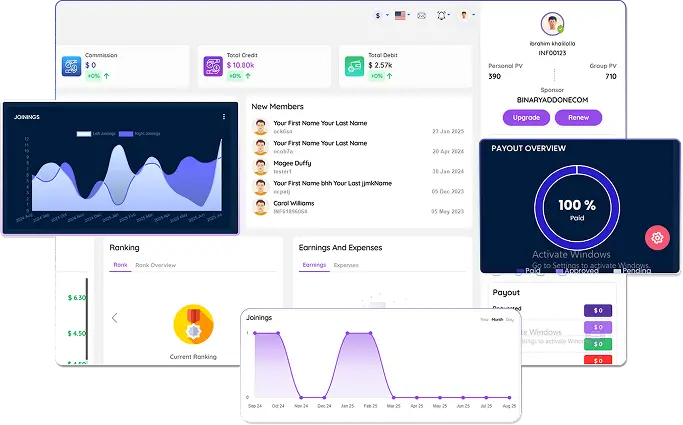Click the Upgrade button
683x425 pixels.
point(526,117)
